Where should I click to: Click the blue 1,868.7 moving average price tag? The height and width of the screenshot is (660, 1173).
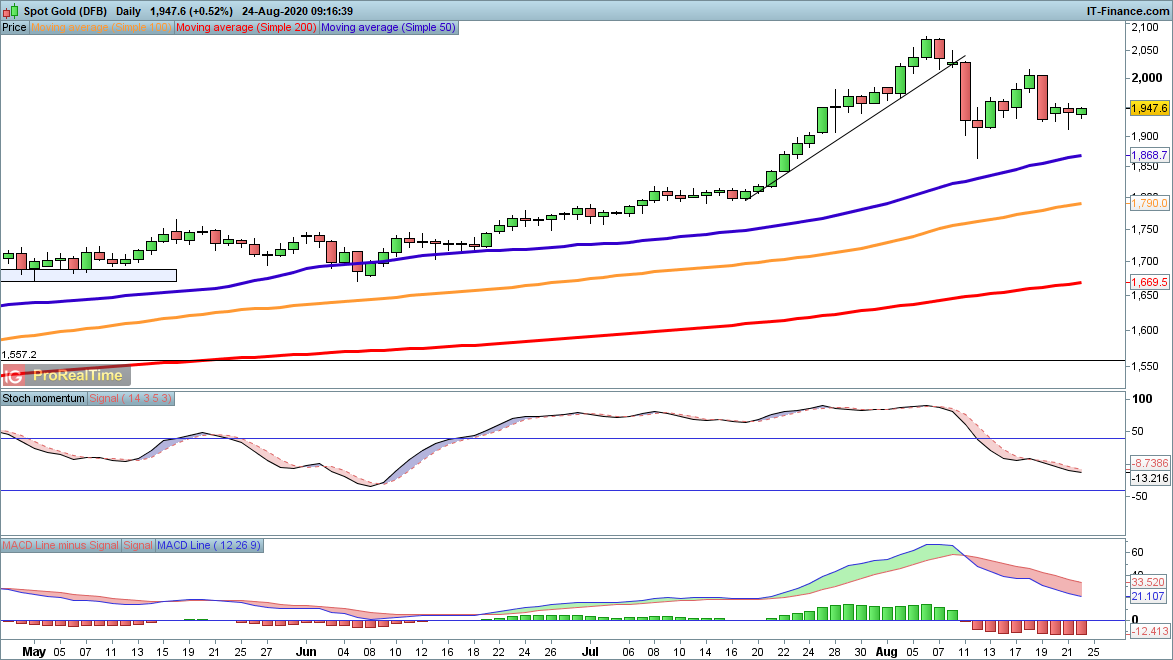tap(1149, 156)
